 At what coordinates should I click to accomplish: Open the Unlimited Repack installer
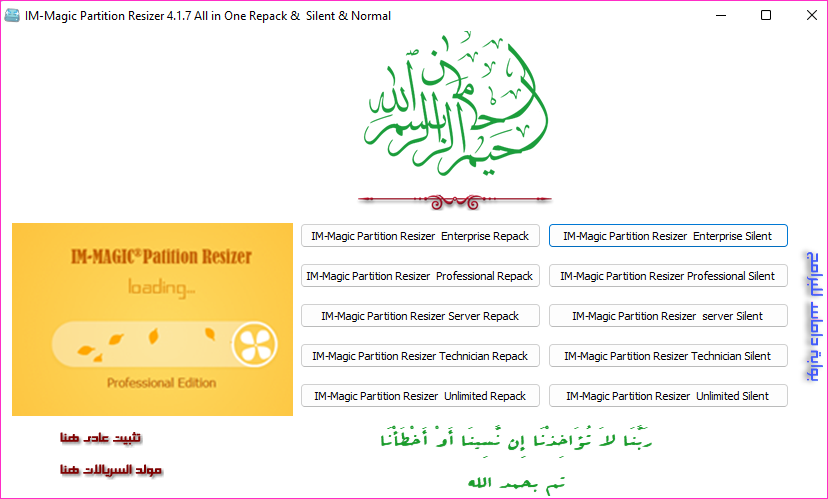pos(420,396)
